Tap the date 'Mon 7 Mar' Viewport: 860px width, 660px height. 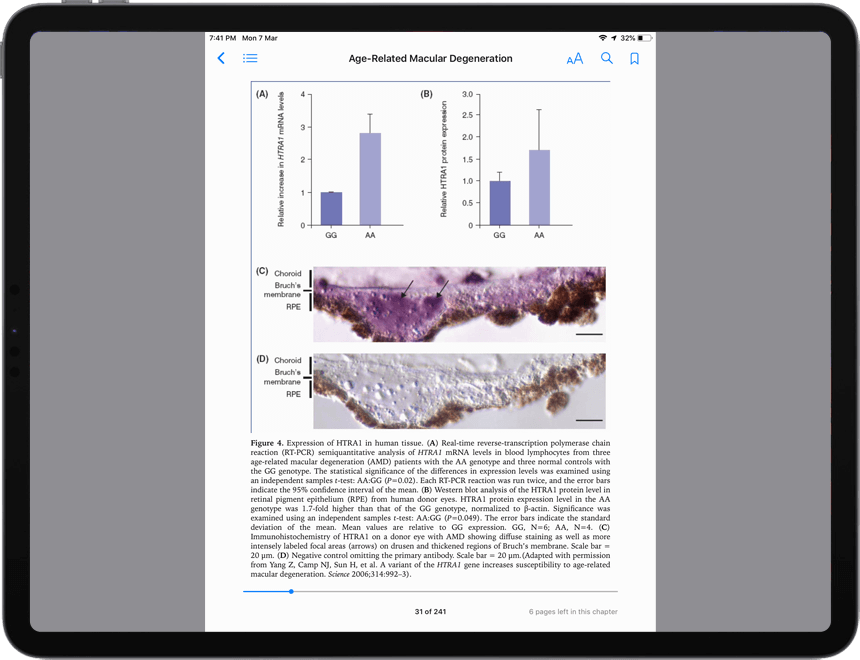click(x=260, y=38)
